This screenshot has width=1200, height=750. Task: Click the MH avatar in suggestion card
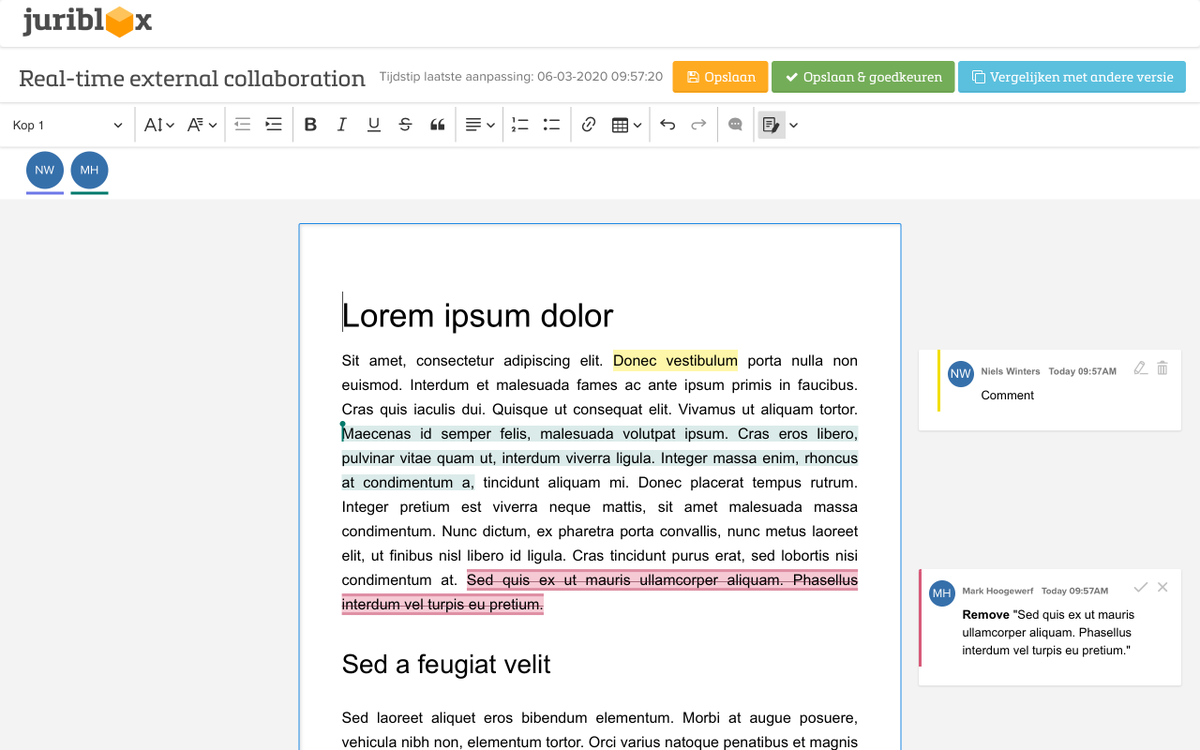coord(942,593)
